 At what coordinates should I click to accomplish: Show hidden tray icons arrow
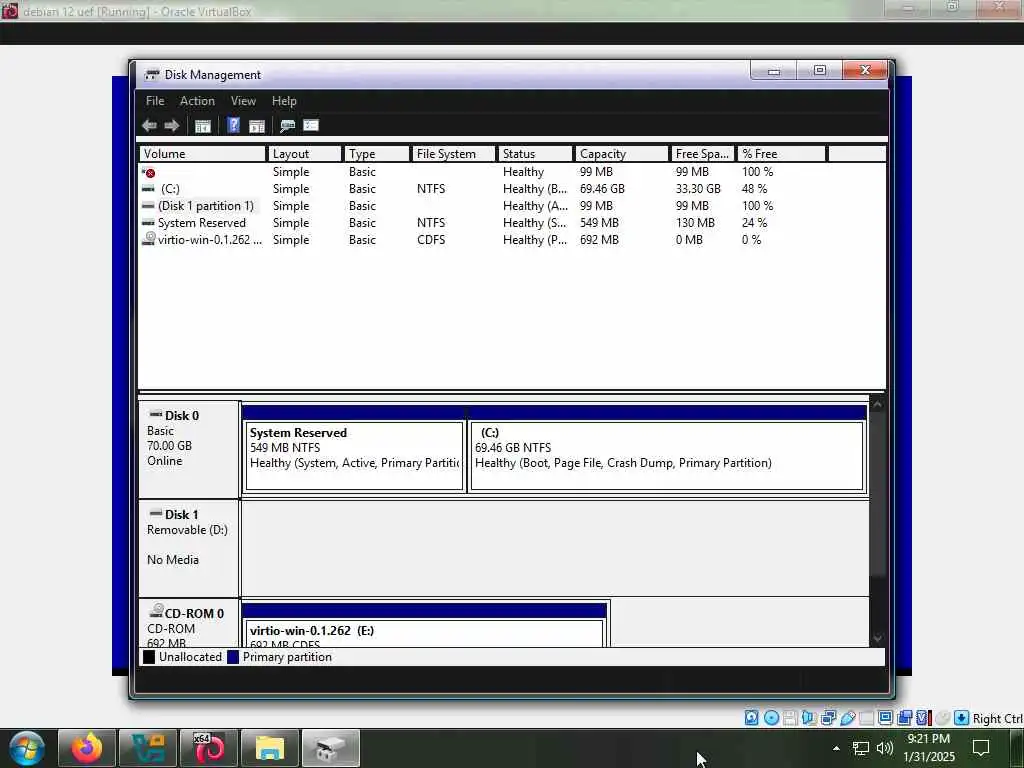[x=836, y=748]
